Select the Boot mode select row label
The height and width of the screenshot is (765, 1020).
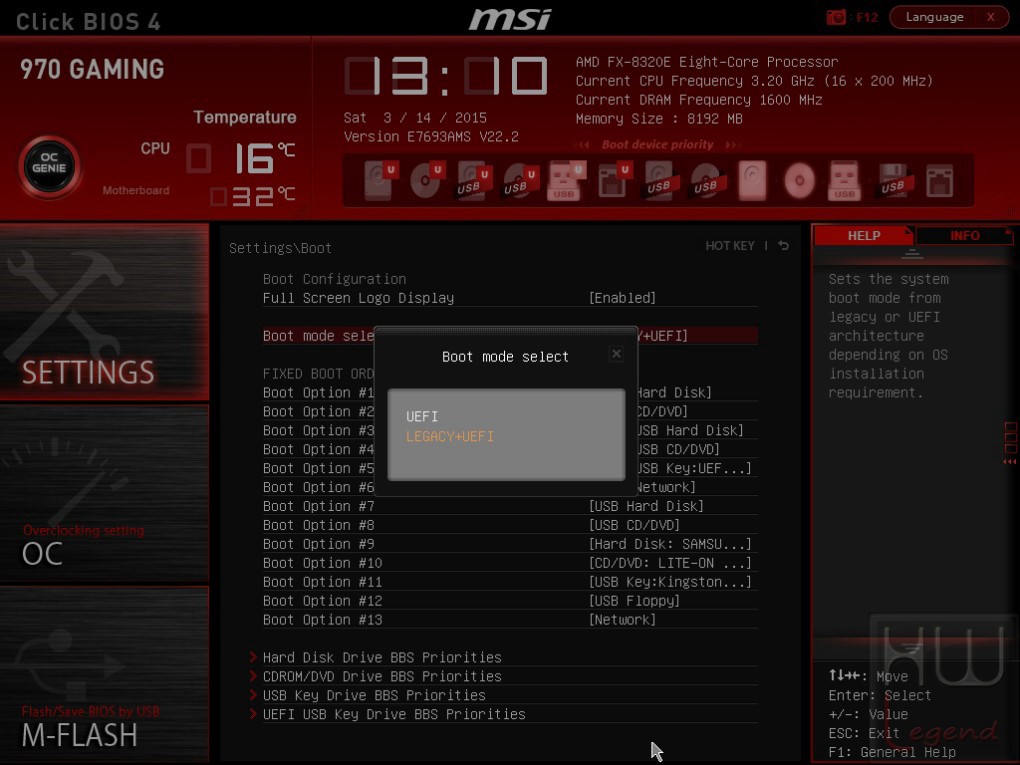click(x=318, y=336)
